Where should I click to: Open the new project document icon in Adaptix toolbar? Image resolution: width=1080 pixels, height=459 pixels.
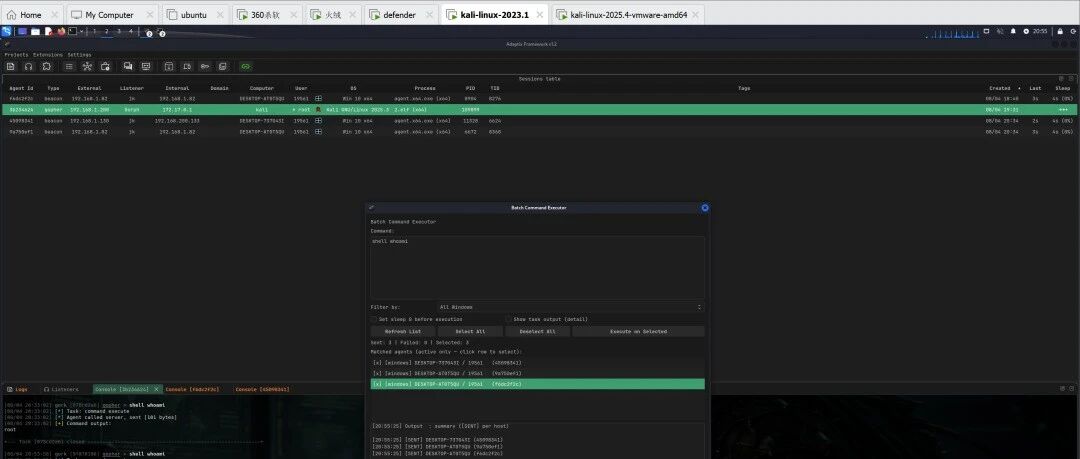pos(10,66)
